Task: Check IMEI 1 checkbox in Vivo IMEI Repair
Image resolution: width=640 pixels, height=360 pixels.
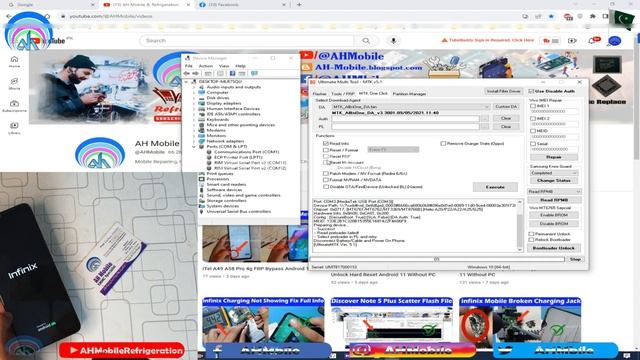Action: 533,106
